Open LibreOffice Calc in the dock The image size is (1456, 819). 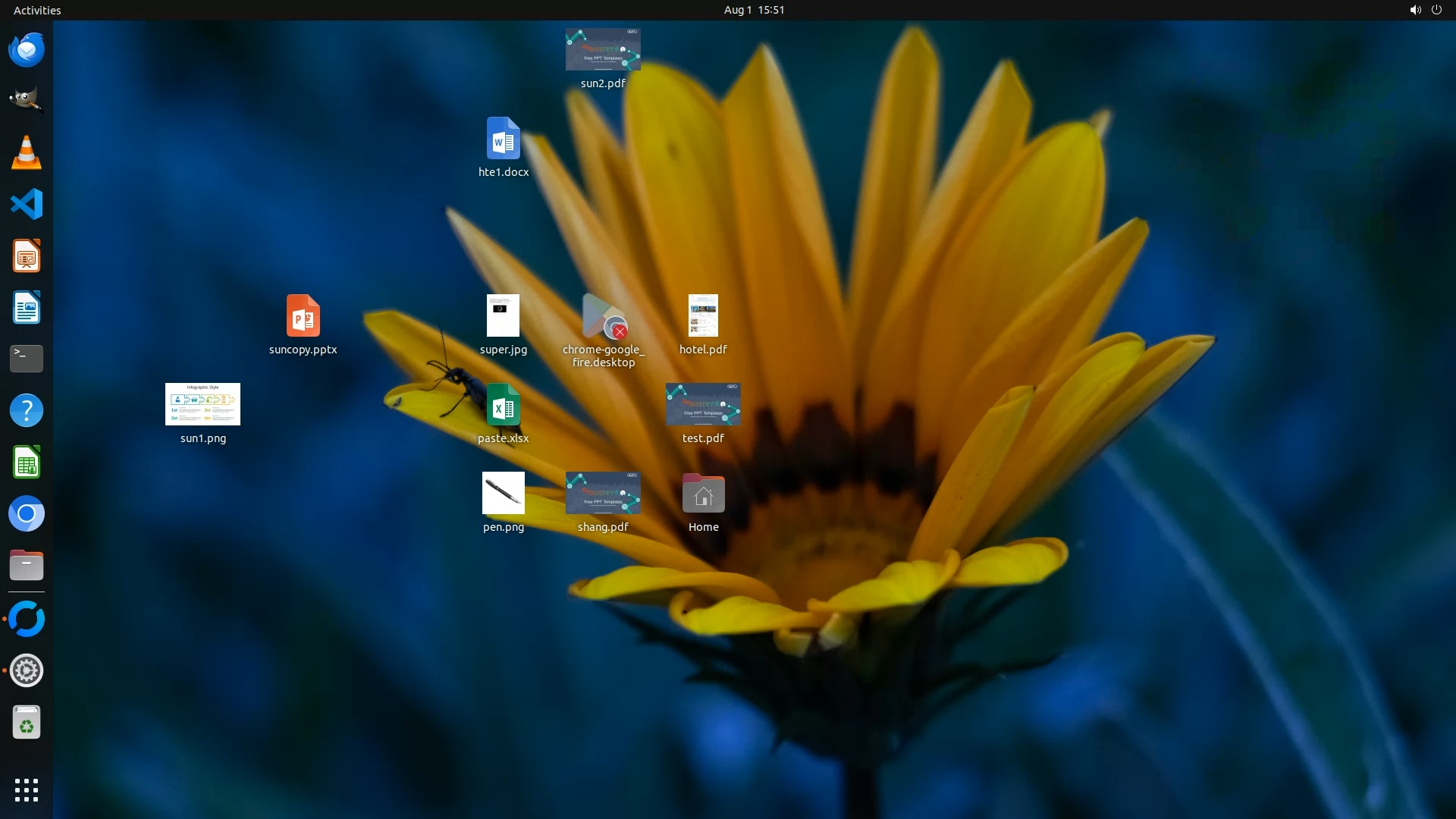[27, 463]
